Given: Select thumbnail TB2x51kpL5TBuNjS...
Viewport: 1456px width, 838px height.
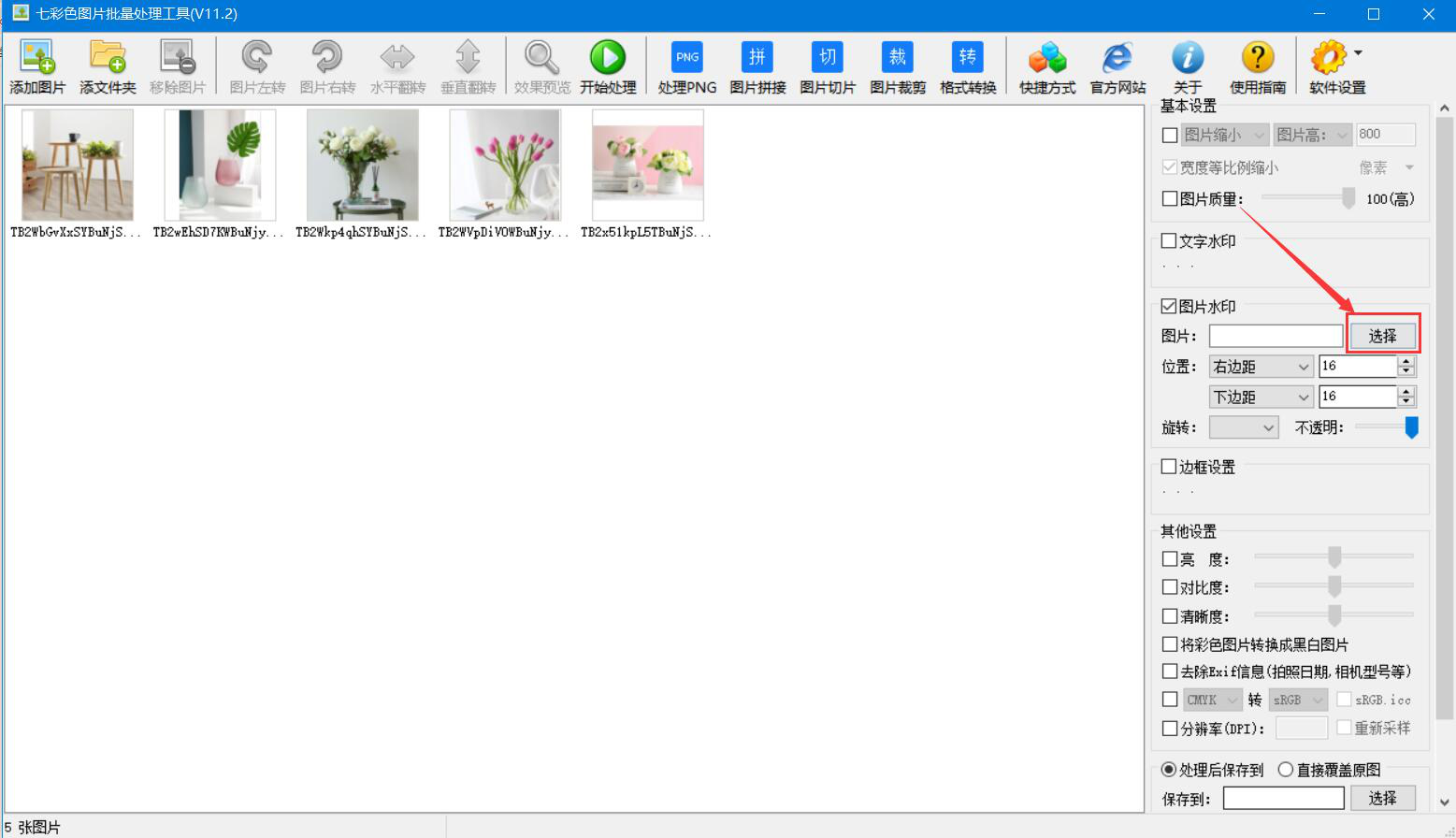Looking at the screenshot, I should coord(647,166).
